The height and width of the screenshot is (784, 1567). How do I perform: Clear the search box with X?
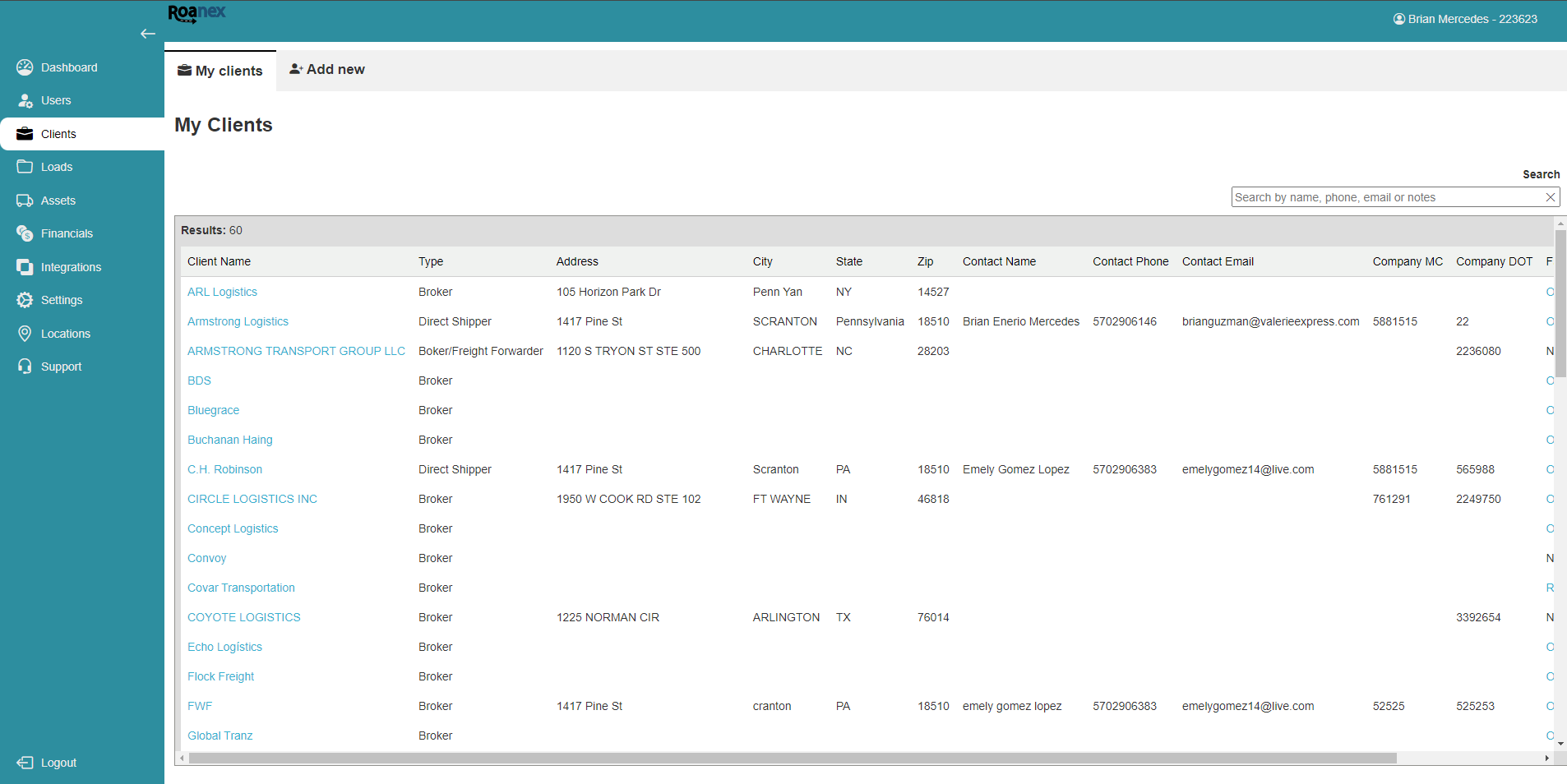(x=1550, y=197)
